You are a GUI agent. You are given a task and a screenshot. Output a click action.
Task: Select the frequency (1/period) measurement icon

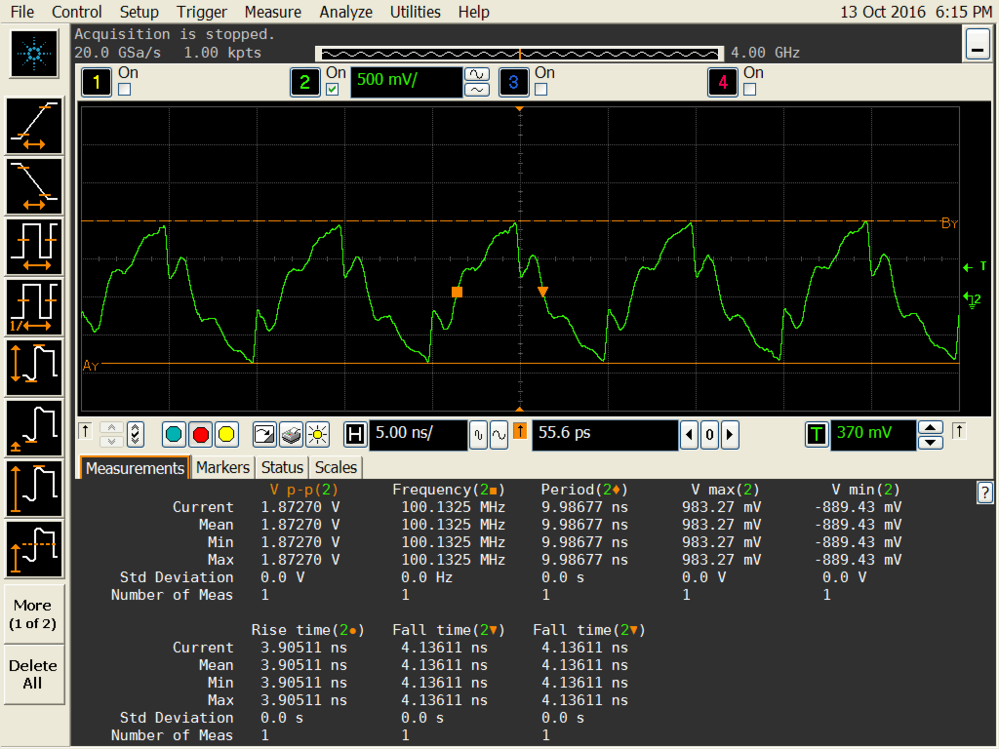(34, 307)
